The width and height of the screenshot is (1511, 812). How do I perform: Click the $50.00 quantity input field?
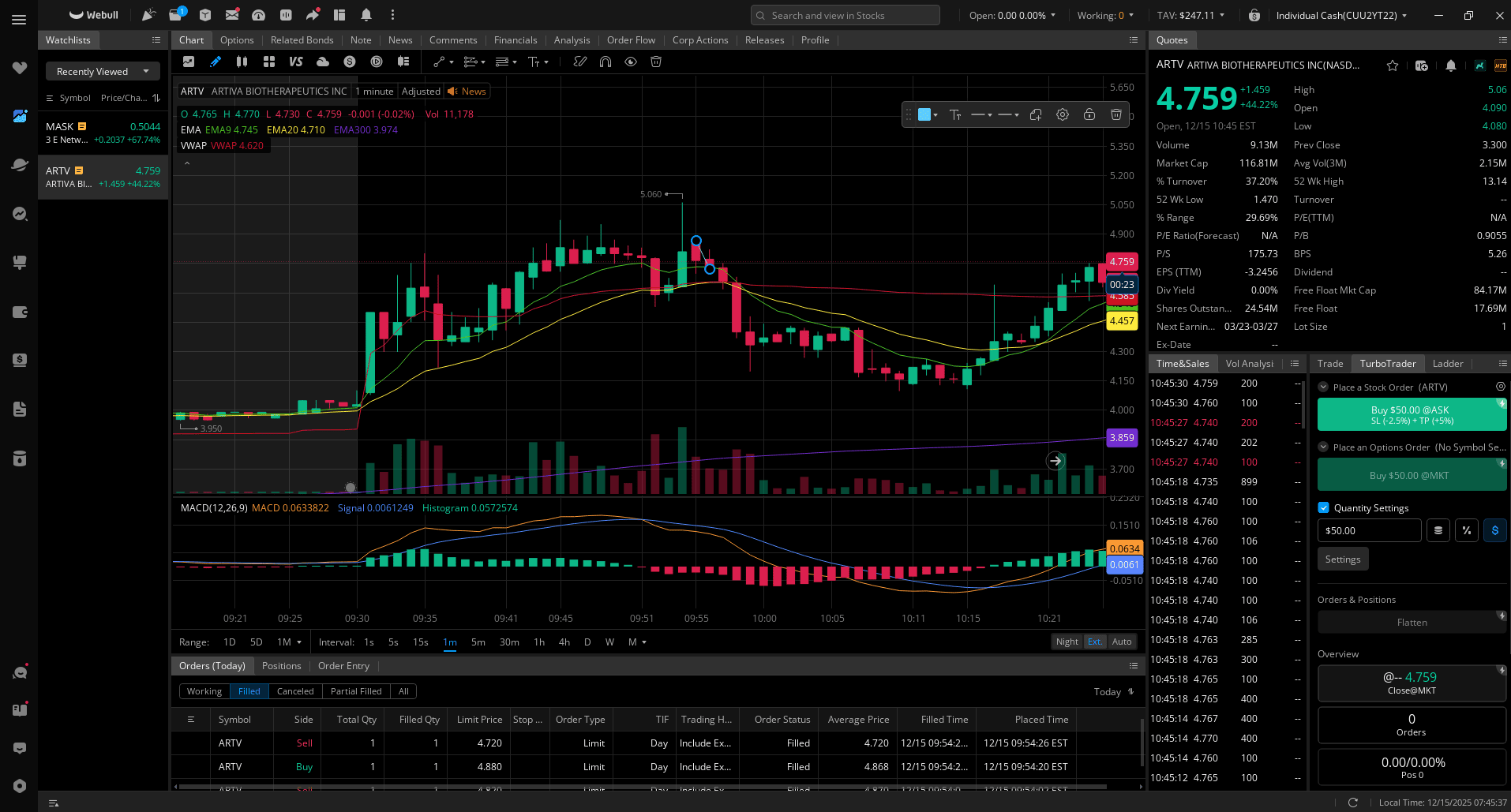click(1369, 530)
